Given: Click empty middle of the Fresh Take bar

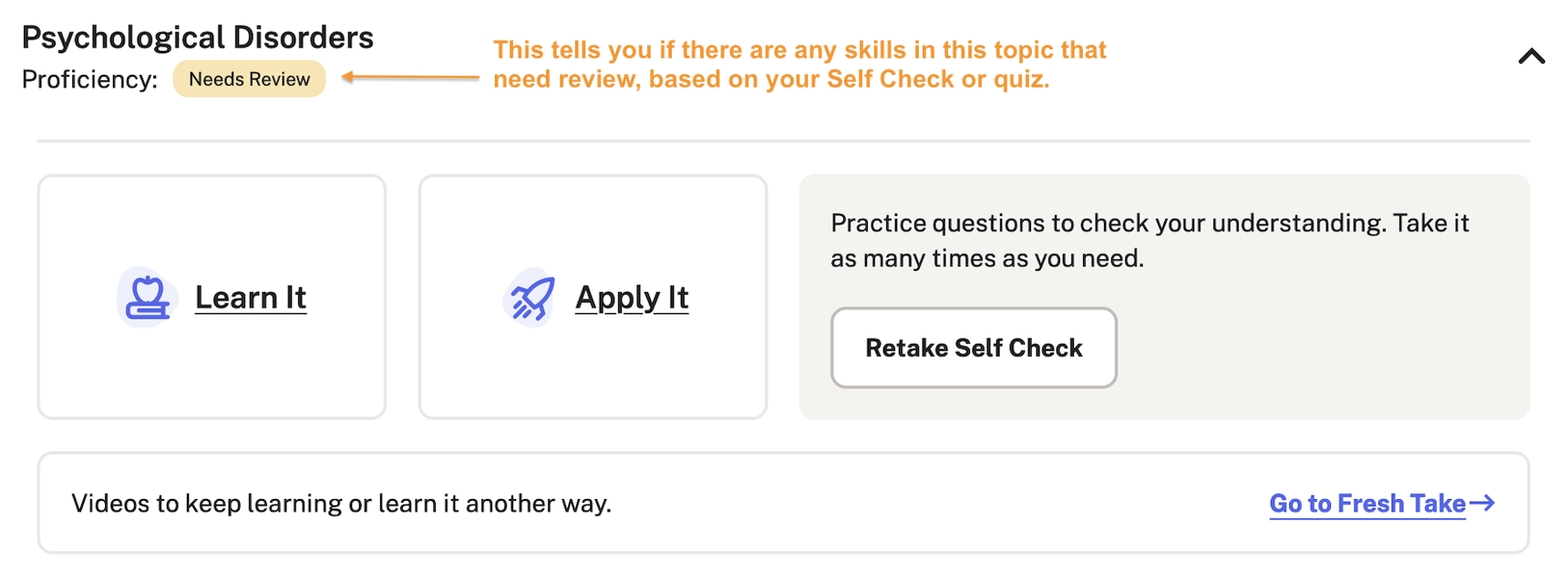Looking at the screenshot, I should [912, 504].
